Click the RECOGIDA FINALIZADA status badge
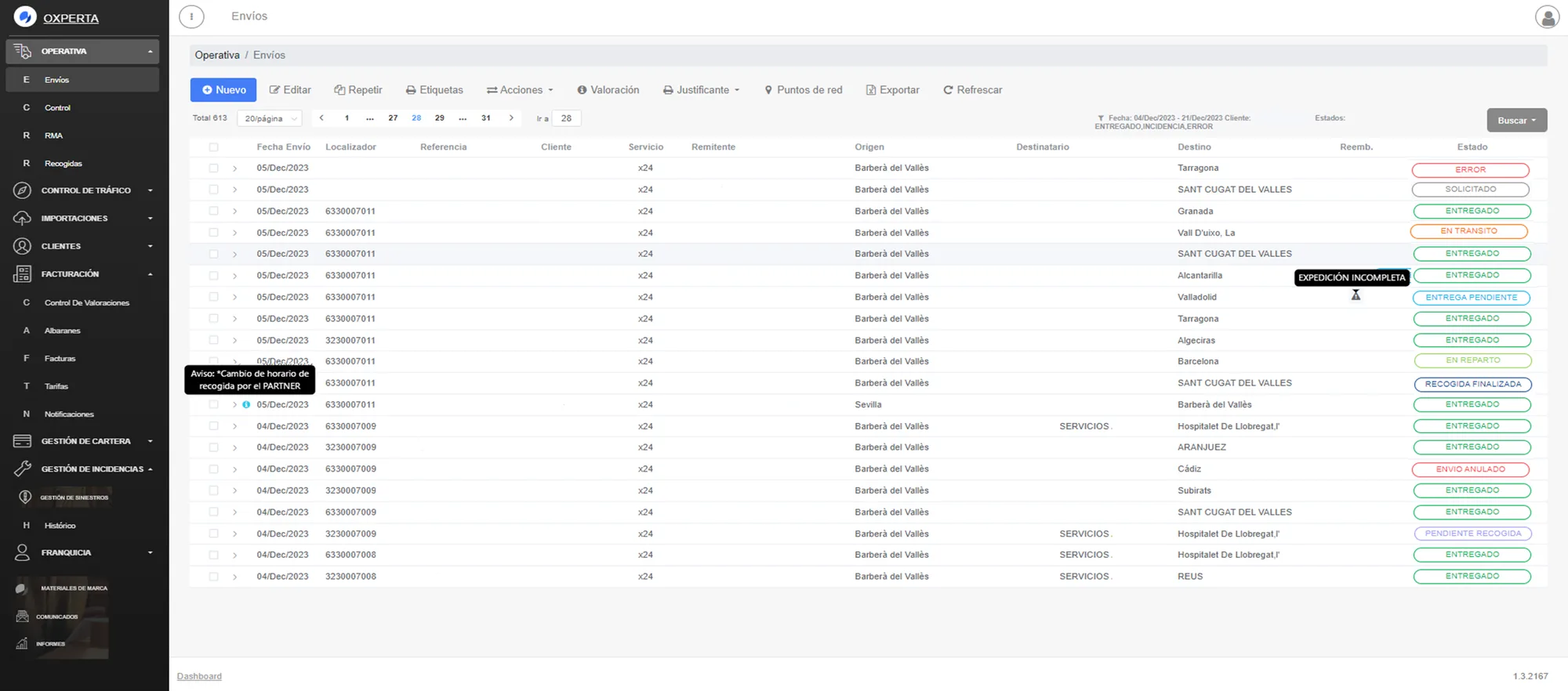1568x691 pixels. (x=1472, y=384)
